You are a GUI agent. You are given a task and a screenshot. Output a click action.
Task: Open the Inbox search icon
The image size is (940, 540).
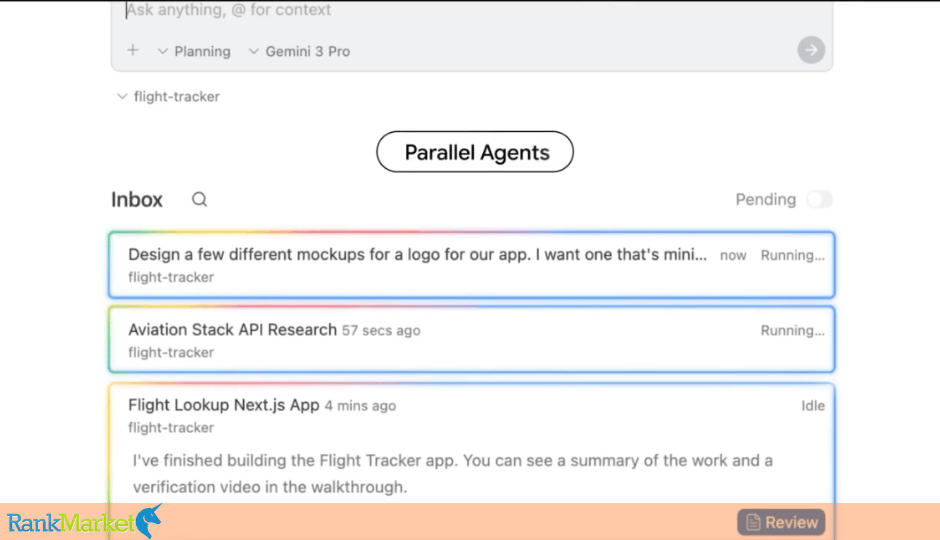pos(199,199)
